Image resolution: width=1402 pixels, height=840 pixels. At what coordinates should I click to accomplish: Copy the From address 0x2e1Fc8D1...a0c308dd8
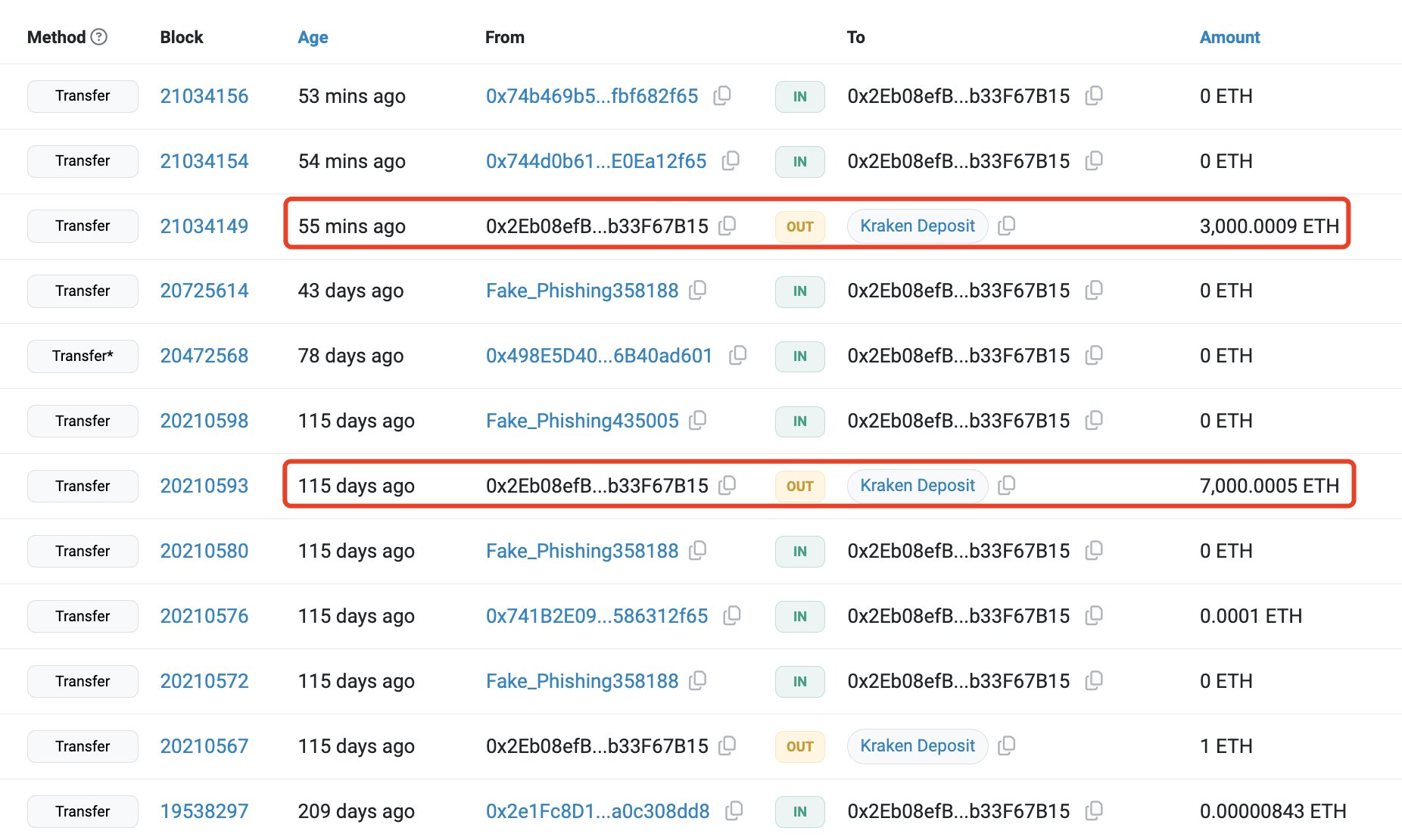(734, 810)
